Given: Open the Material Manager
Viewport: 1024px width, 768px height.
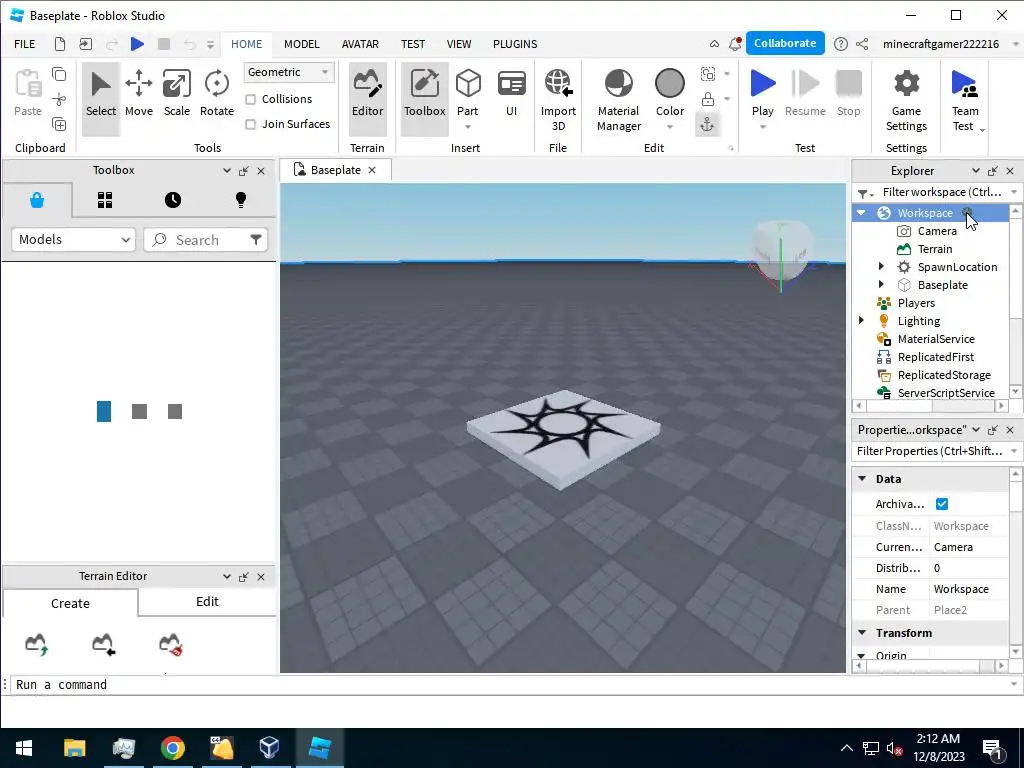Looking at the screenshot, I should point(618,100).
